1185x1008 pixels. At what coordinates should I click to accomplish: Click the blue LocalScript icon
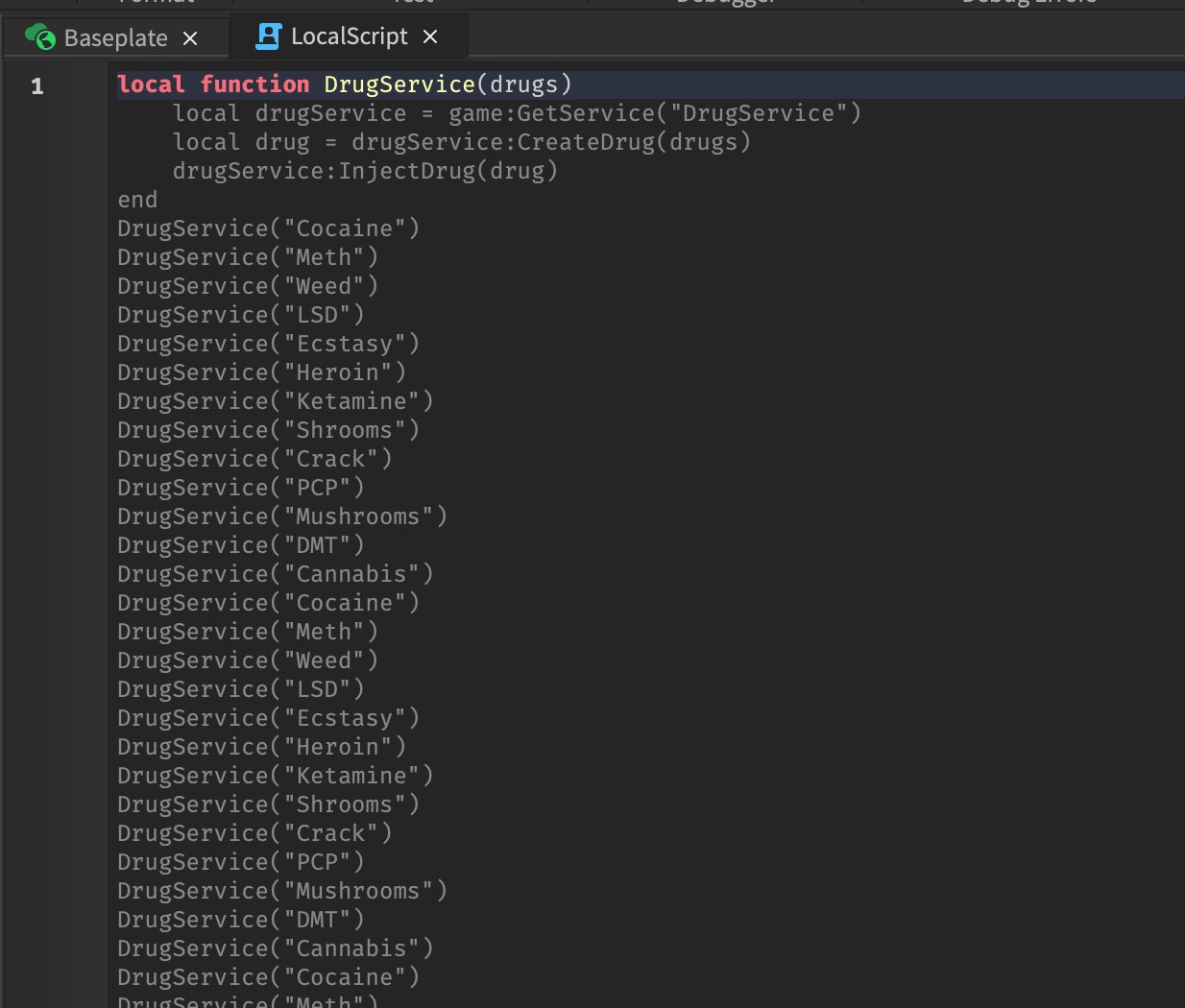point(268,36)
